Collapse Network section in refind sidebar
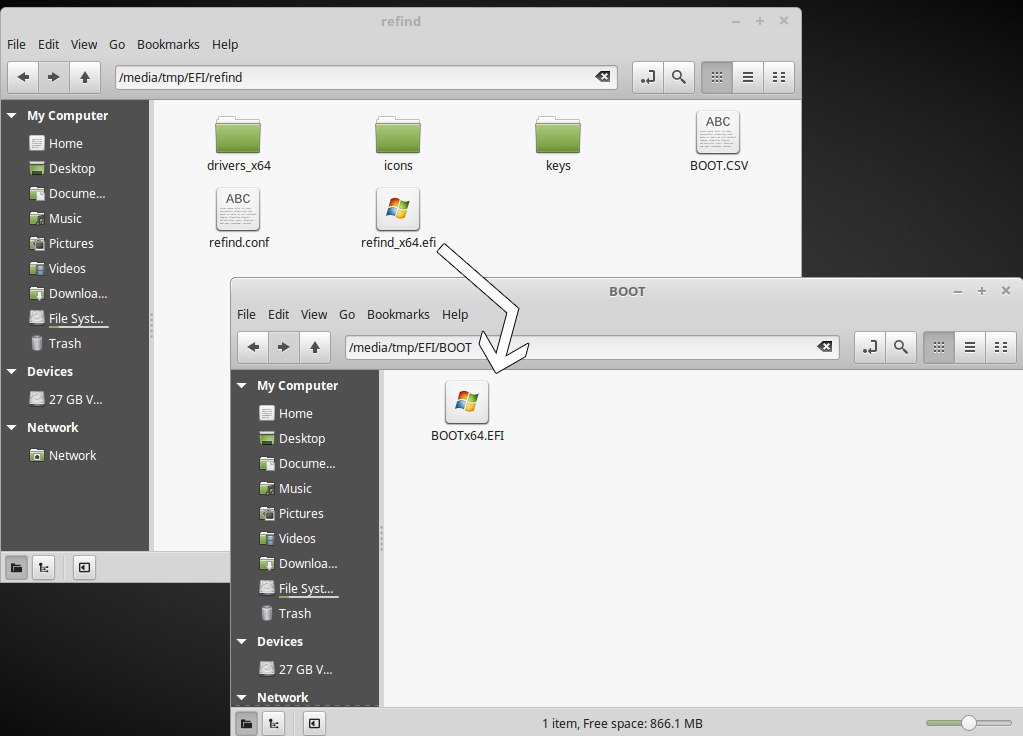The image size is (1023, 736). pos(12,427)
